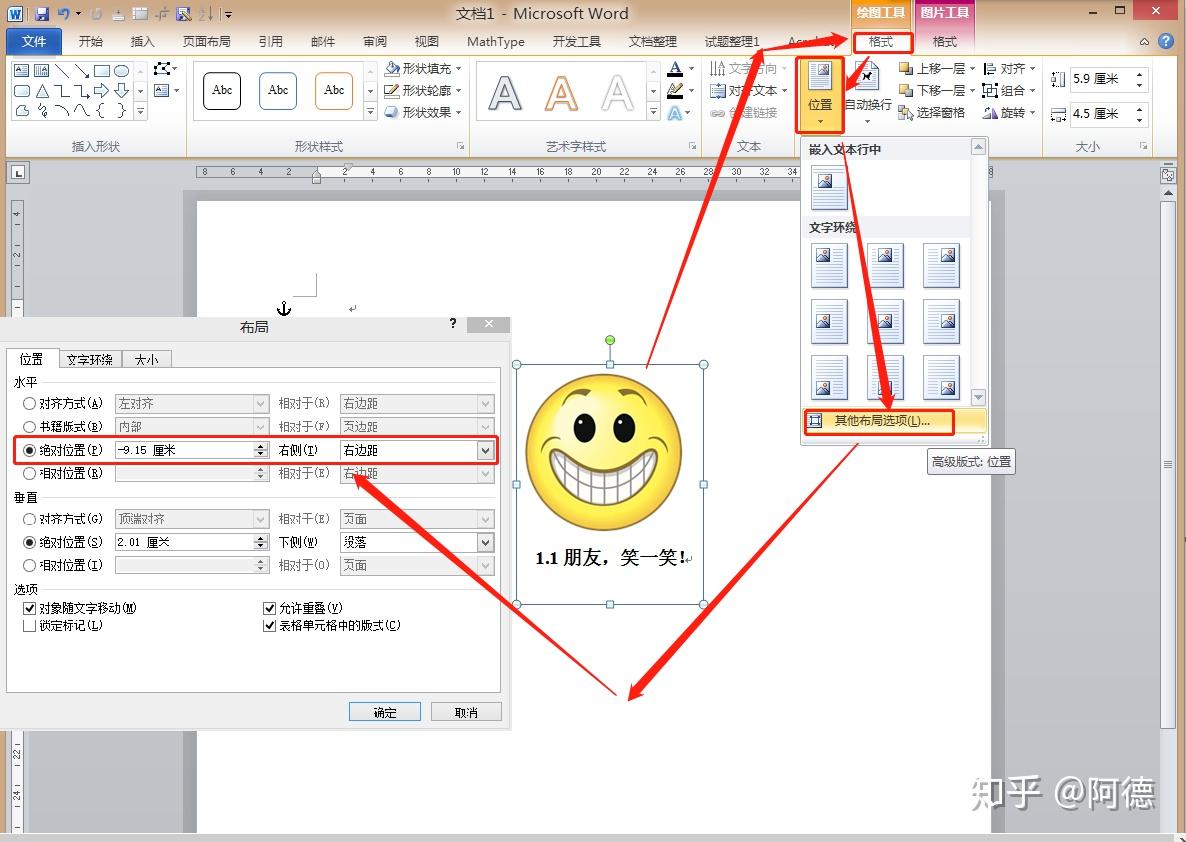Choose the bottom-right text wrapping position thumbnail
The height and width of the screenshot is (842, 1186).
point(942,378)
